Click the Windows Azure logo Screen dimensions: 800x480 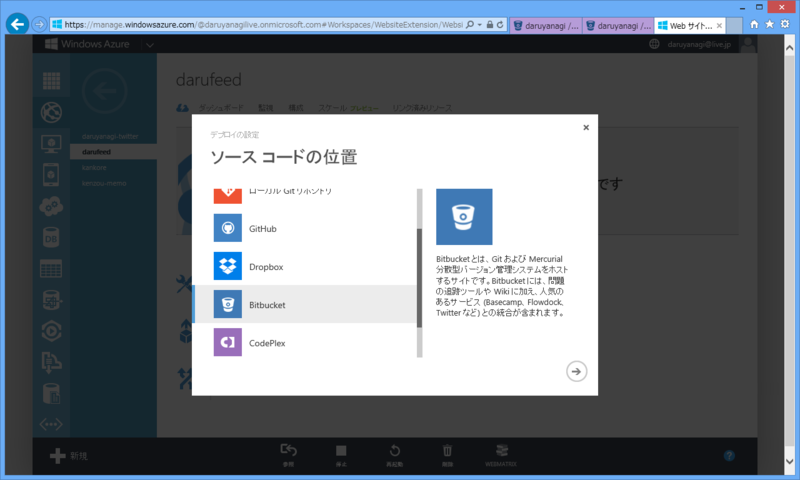point(87,44)
